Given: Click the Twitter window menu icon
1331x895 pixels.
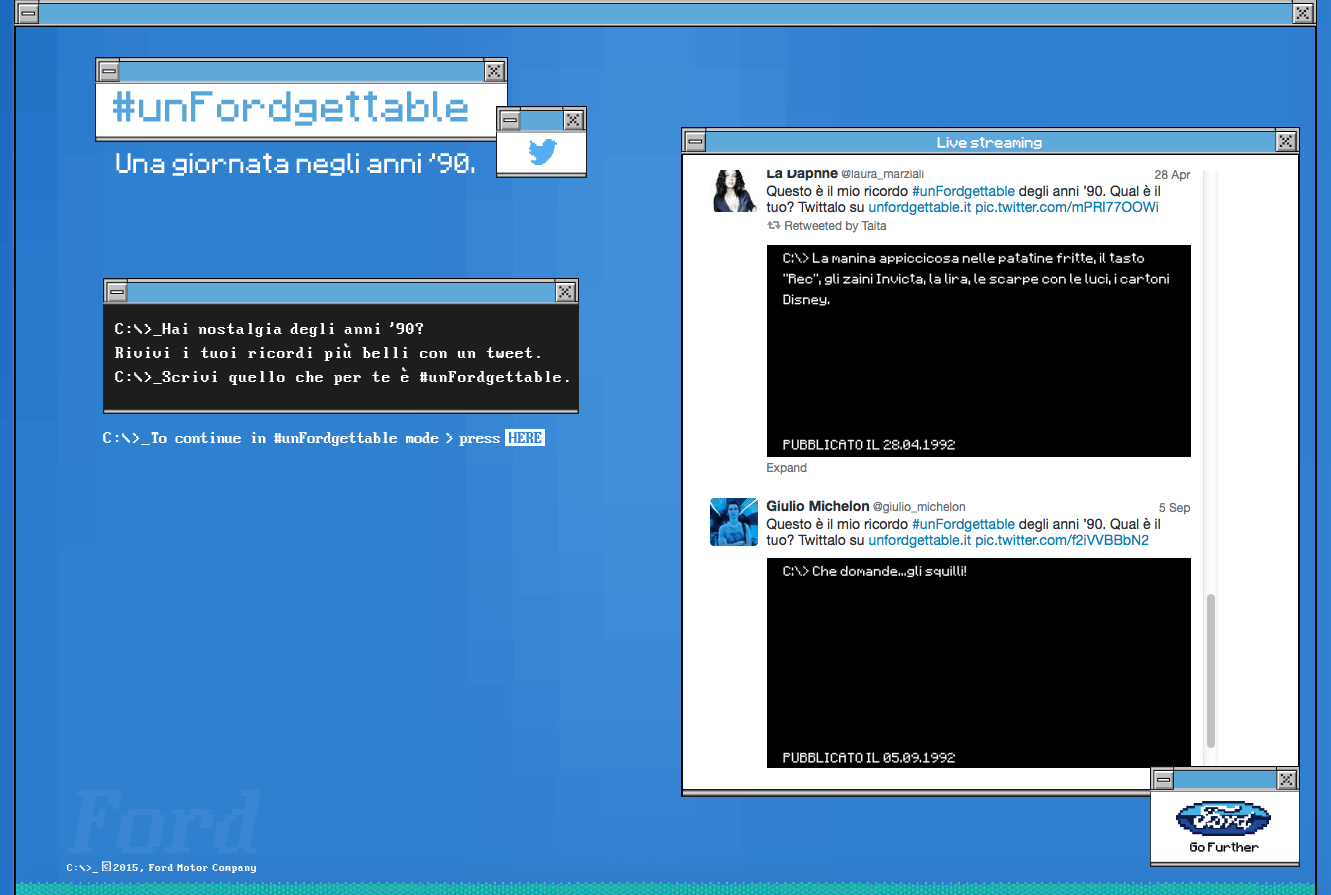Looking at the screenshot, I should tap(510, 120).
